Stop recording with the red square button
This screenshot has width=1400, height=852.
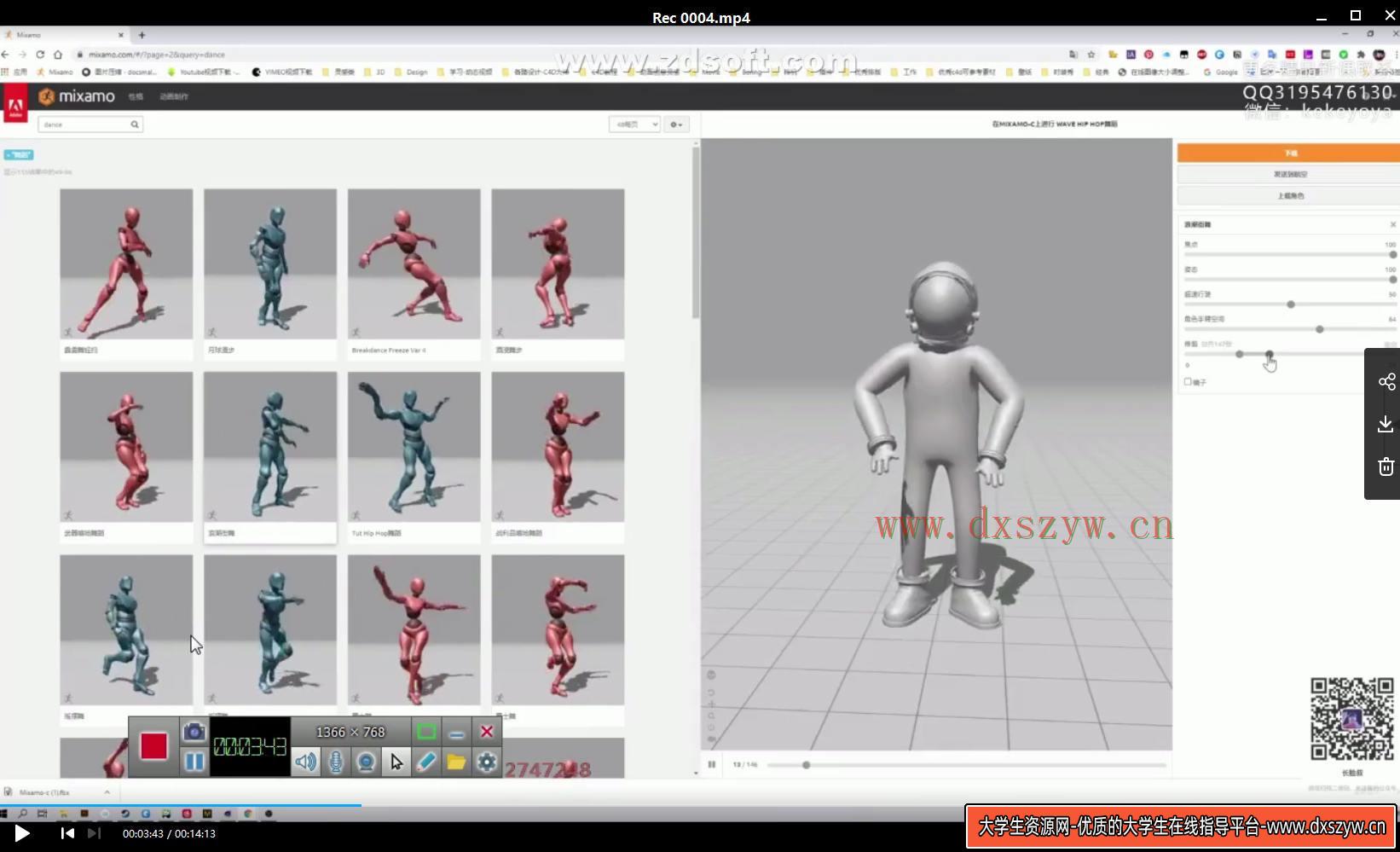tap(153, 746)
